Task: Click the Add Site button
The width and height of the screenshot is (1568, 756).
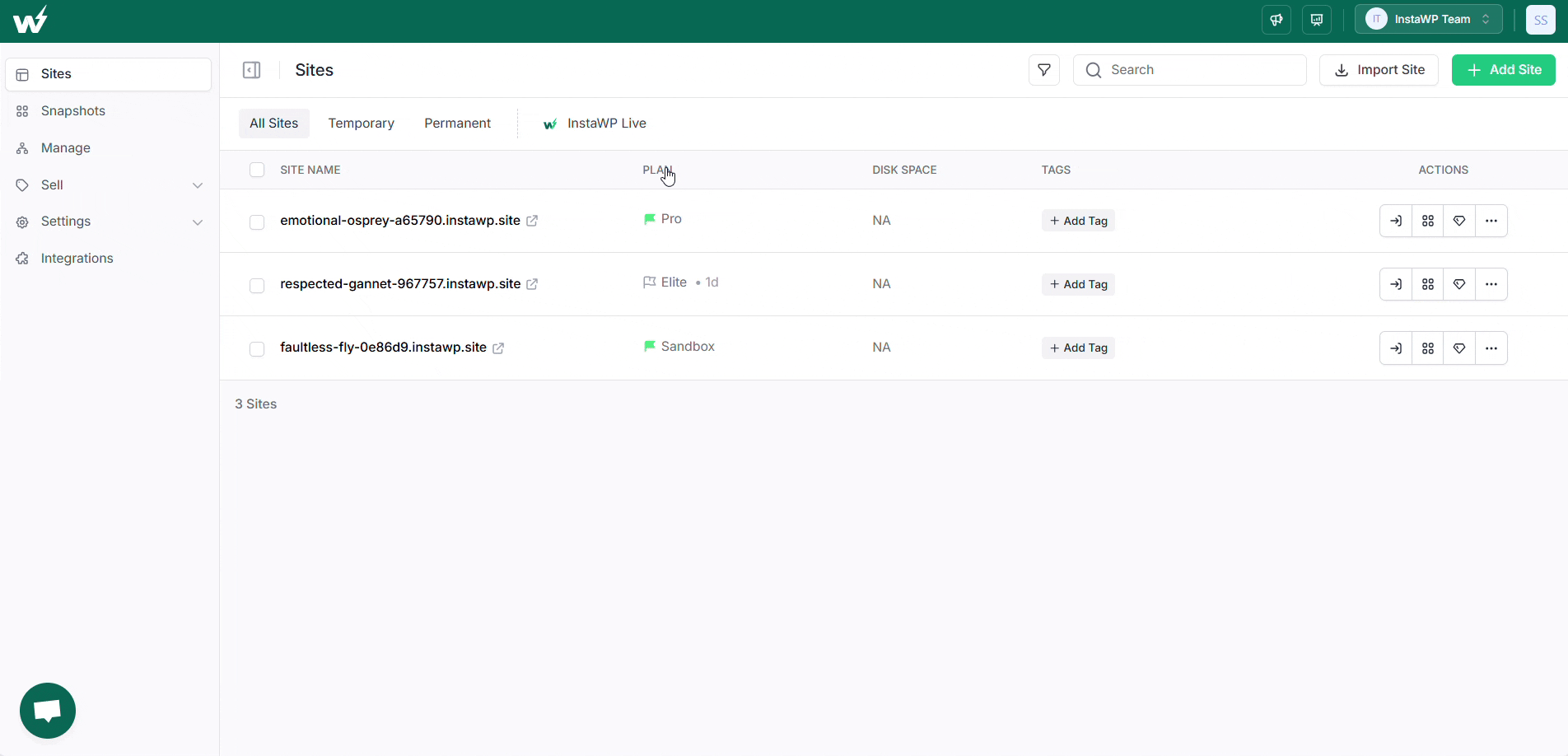Action: 1503,70
